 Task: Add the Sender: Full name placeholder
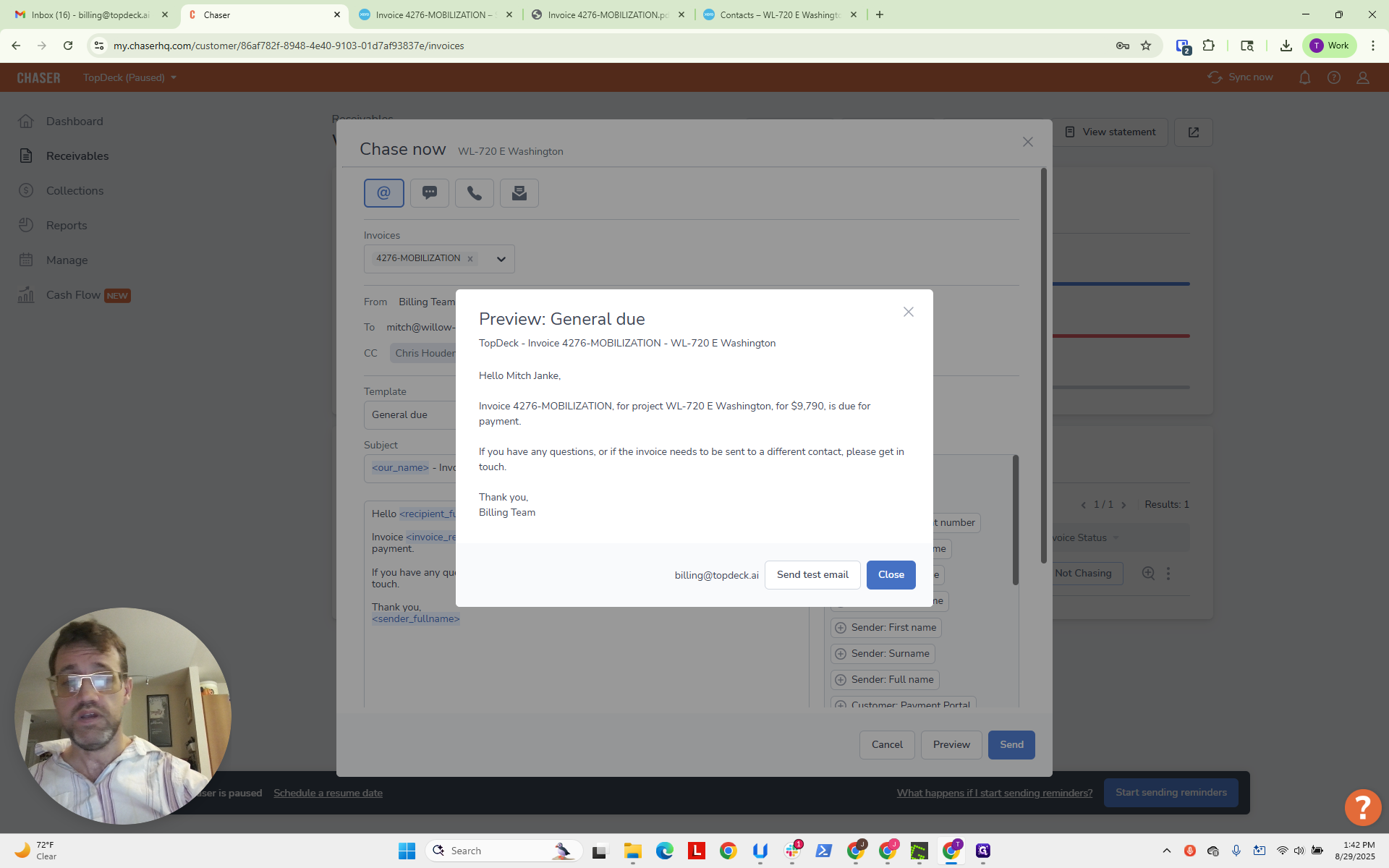pos(885,680)
